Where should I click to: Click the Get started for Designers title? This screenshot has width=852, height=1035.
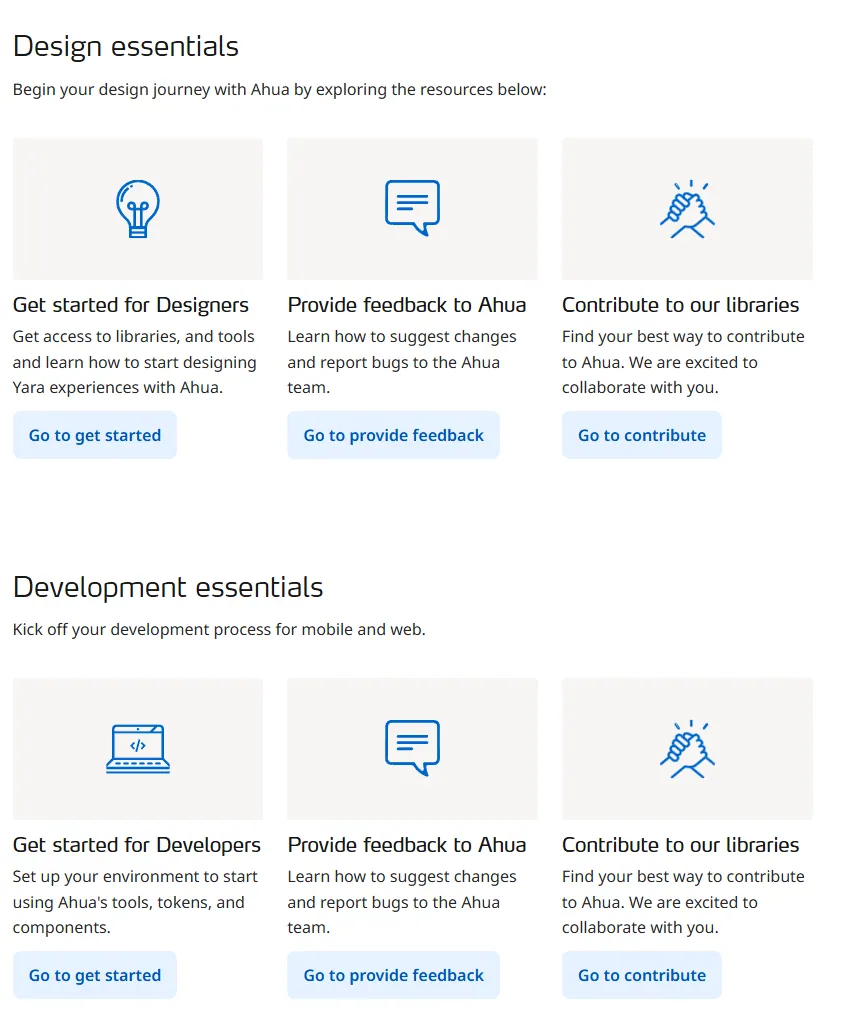point(131,305)
